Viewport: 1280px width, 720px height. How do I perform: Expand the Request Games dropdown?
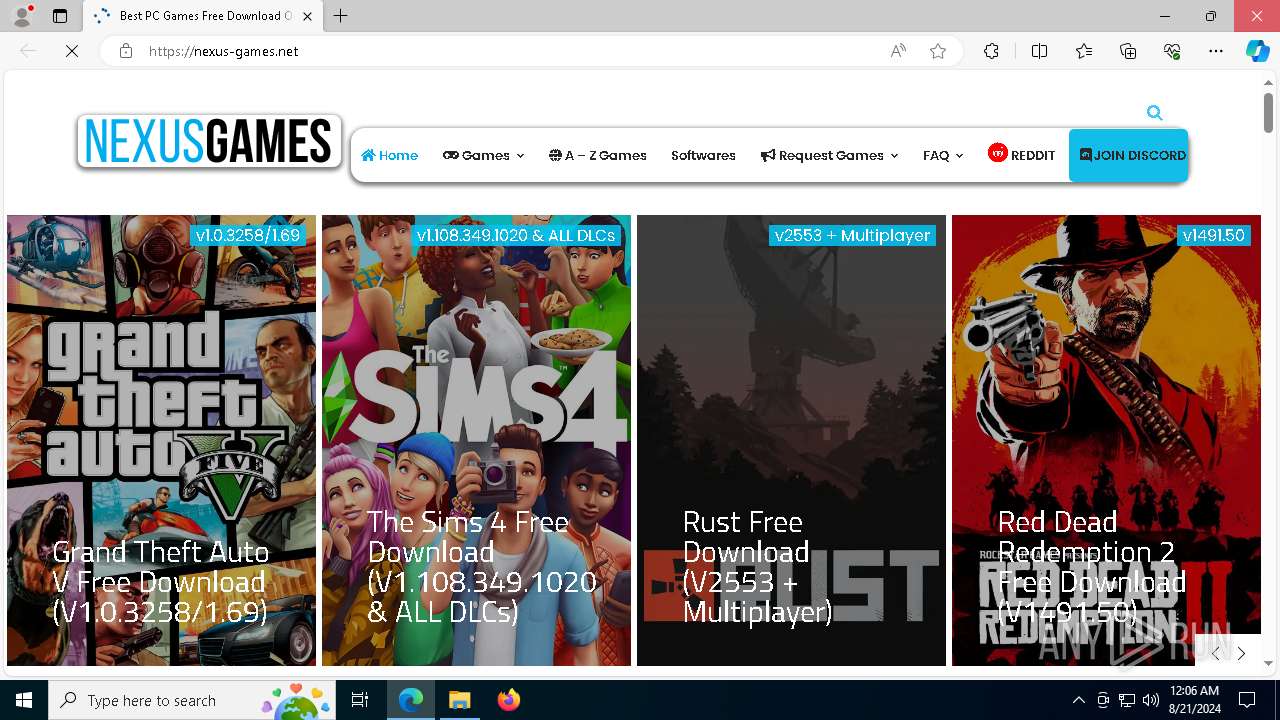pos(829,155)
